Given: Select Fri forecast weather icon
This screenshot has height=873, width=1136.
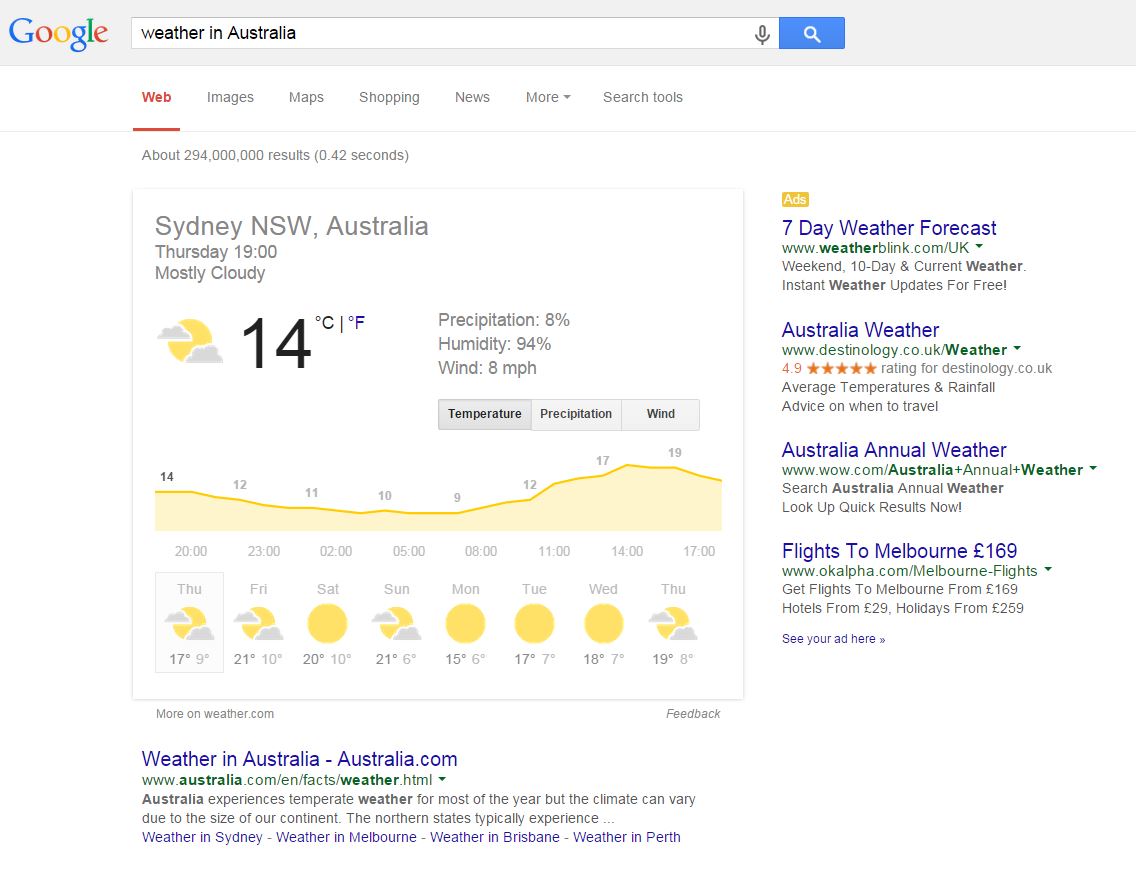Looking at the screenshot, I should coord(258,624).
